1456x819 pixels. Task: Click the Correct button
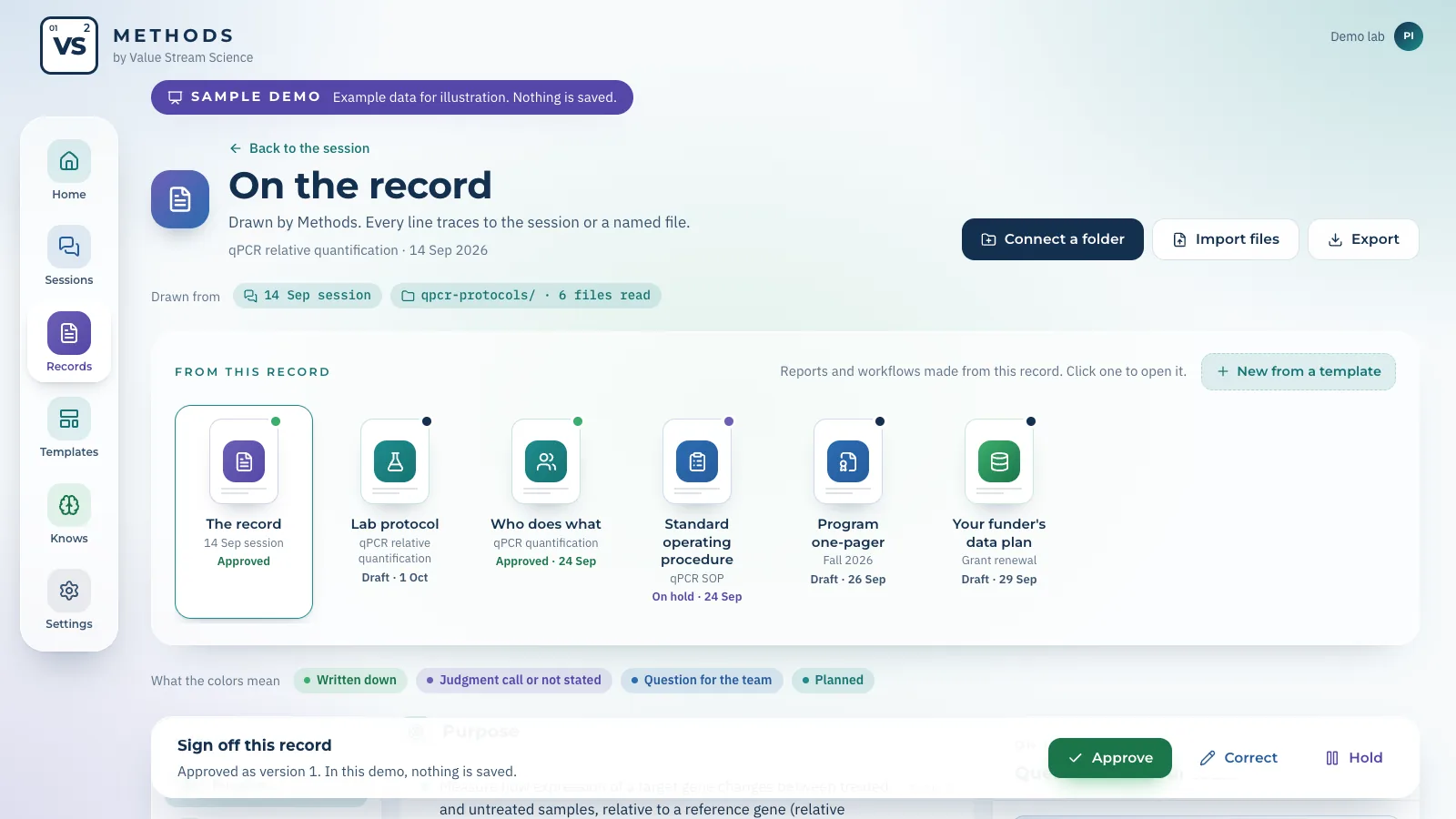pos(1239,758)
